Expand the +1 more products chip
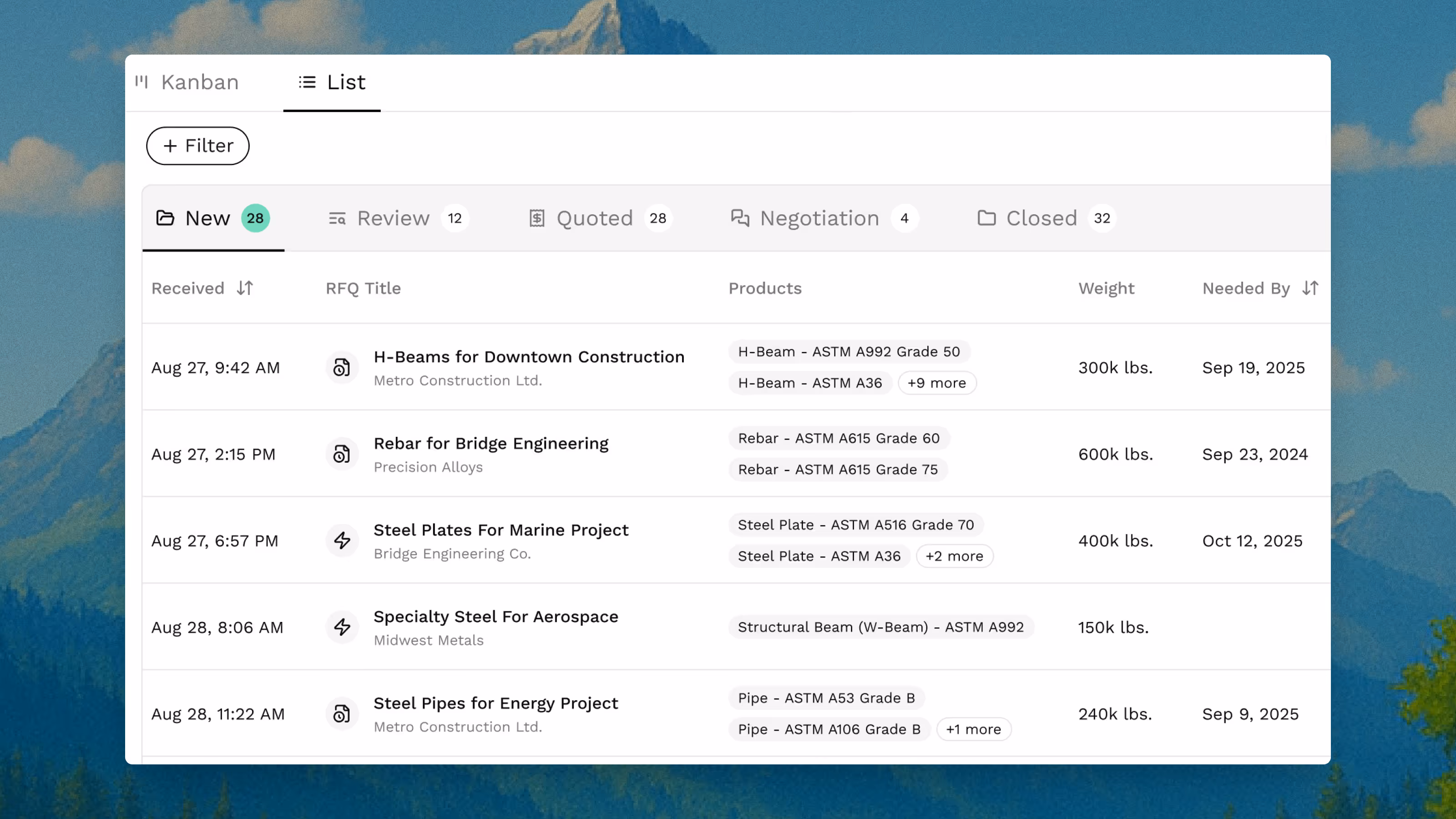This screenshot has width=1456, height=819. 973,730
